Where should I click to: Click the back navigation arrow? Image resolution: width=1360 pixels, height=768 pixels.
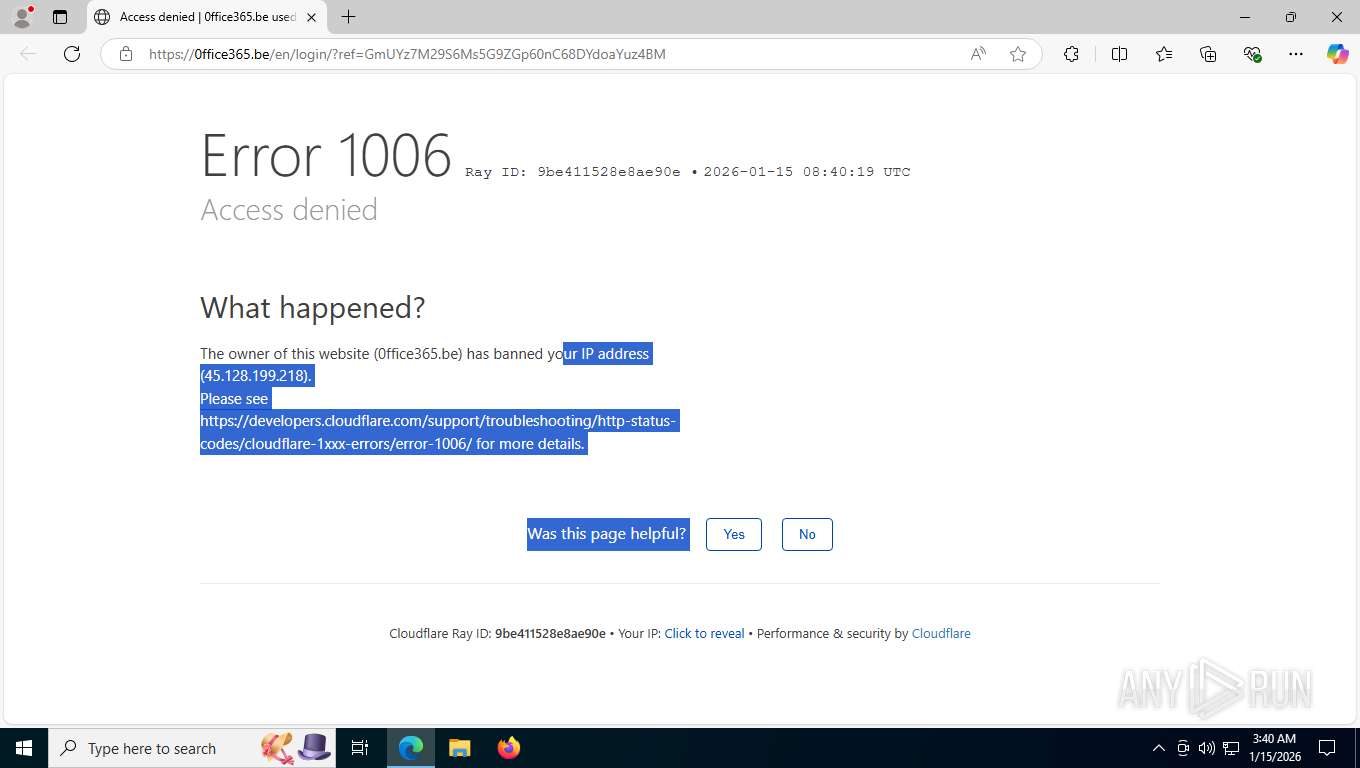(x=28, y=54)
